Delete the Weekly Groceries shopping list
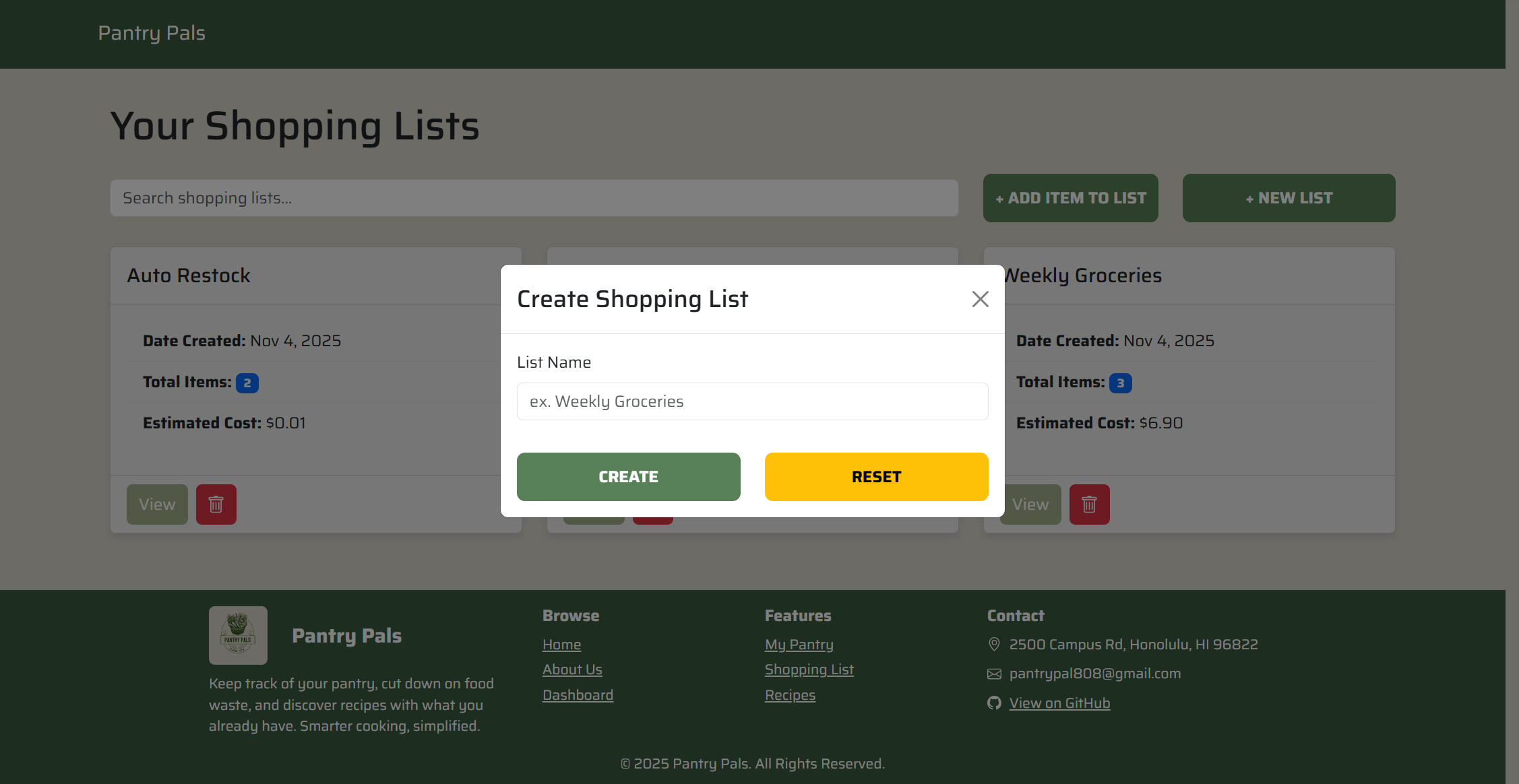Image resolution: width=1519 pixels, height=784 pixels. coord(1089,504)
